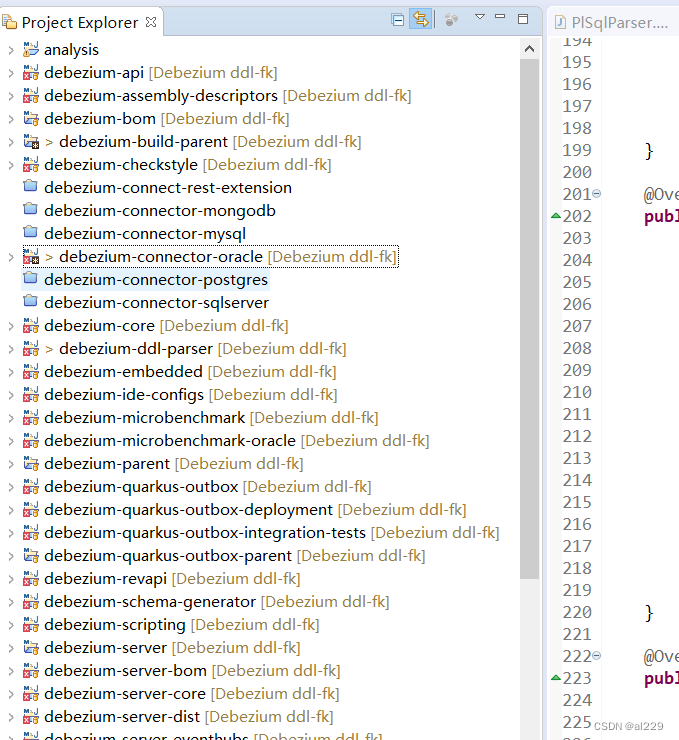Expand debezium-checkstyle project
The height and width of the screenshot is (740, 679).
pos(11,165)
